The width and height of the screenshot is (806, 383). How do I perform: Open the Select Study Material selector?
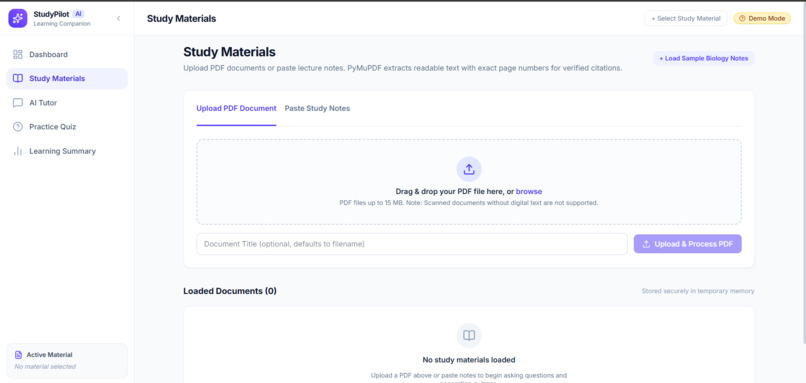686,19
